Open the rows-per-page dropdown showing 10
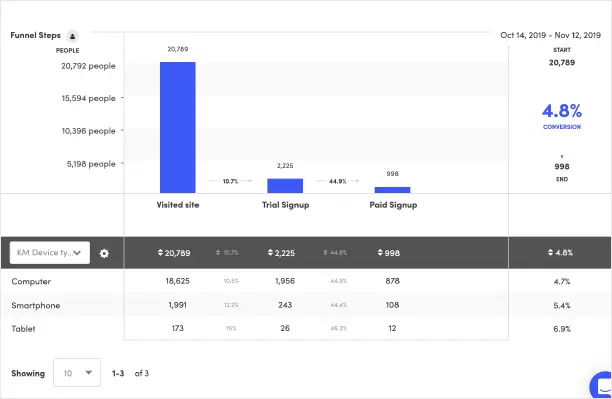This screenshot has height=399, width=612. [x=77, y=373]
